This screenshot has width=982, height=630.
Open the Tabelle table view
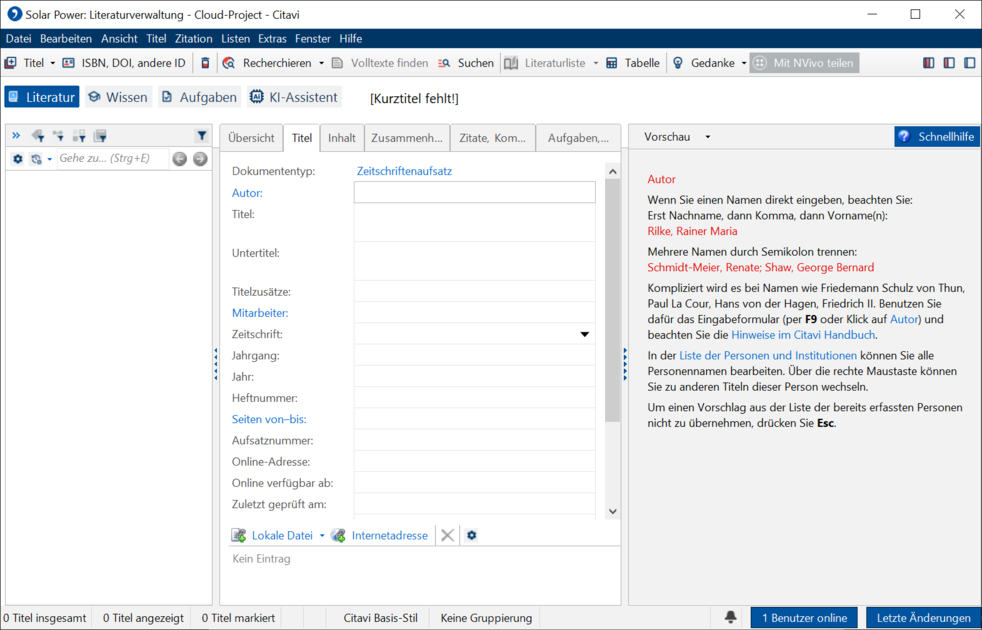tap(633, 63)
